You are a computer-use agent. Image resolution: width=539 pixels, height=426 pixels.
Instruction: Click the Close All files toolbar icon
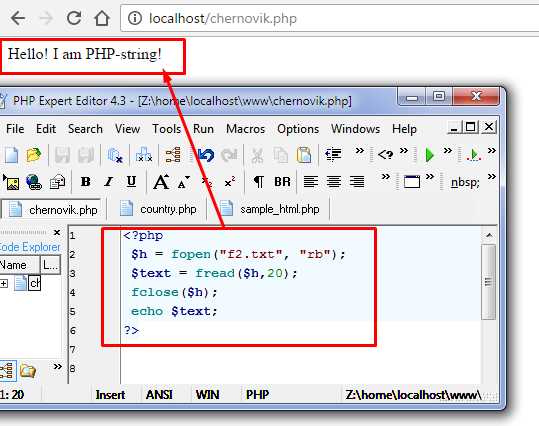(x=144, y=155)
